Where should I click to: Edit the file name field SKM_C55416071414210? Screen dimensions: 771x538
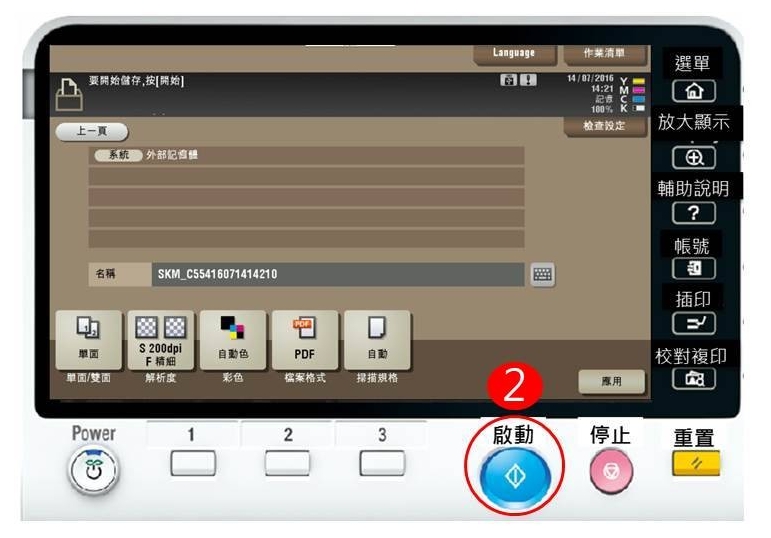click(338, 274)
